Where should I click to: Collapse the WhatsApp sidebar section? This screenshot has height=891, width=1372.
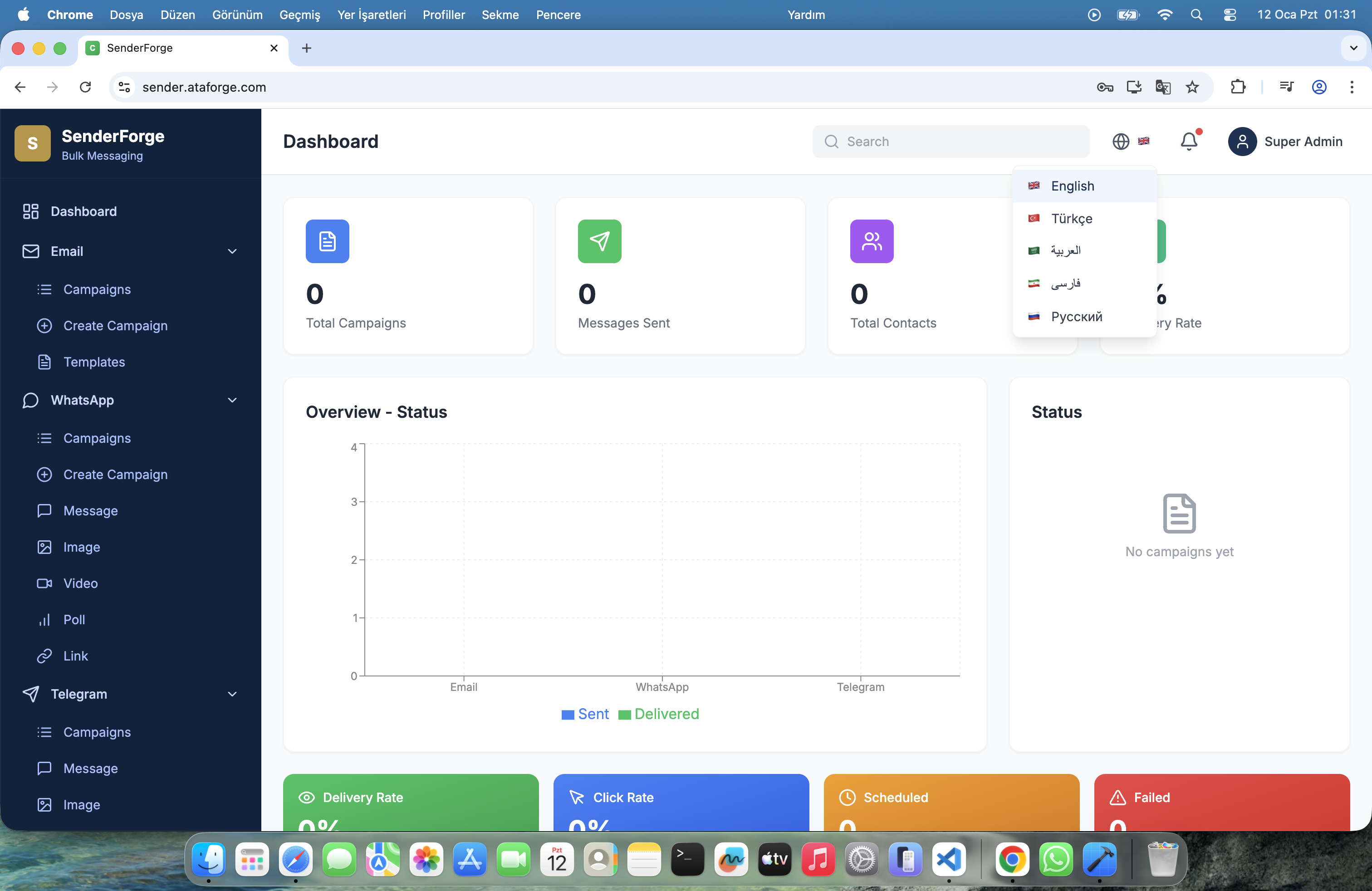pyautogui.click(x=232, y=400)
